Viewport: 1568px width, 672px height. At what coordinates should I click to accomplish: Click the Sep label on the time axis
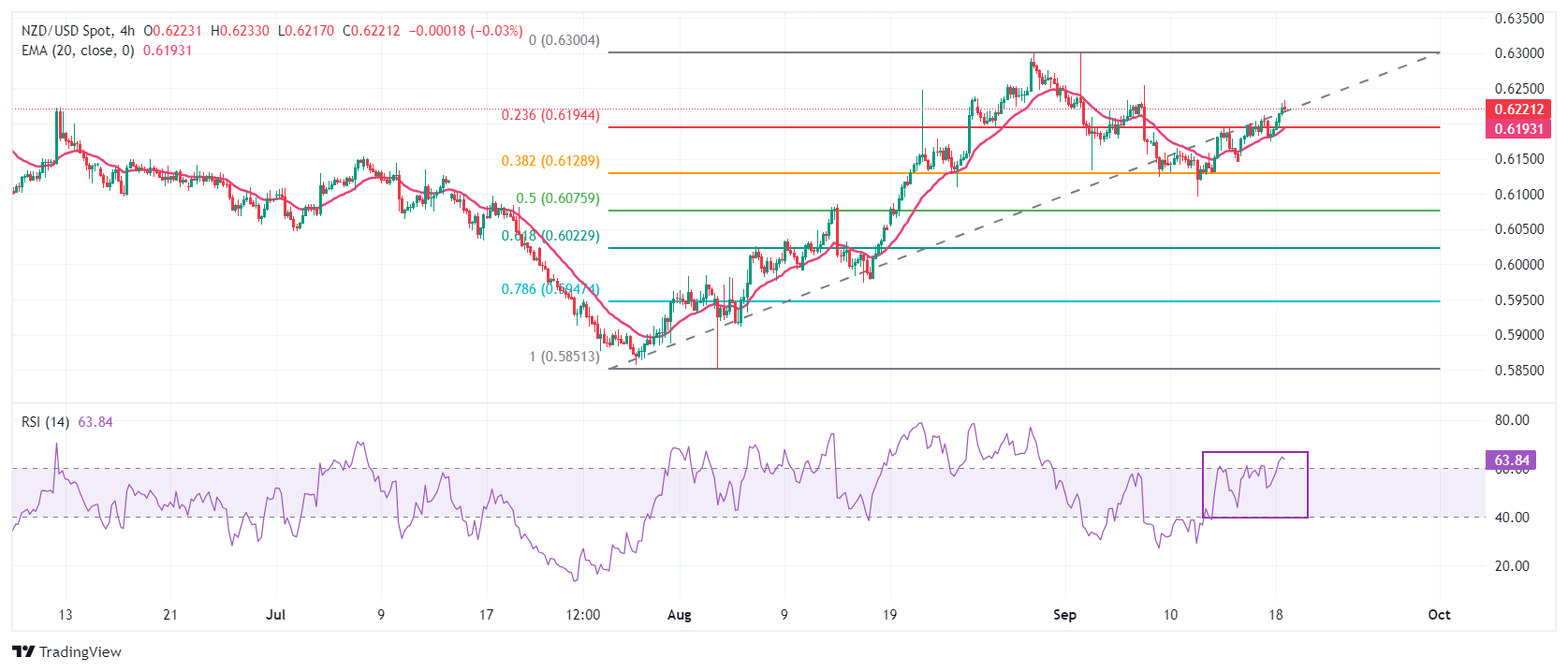pos(1064,615)
